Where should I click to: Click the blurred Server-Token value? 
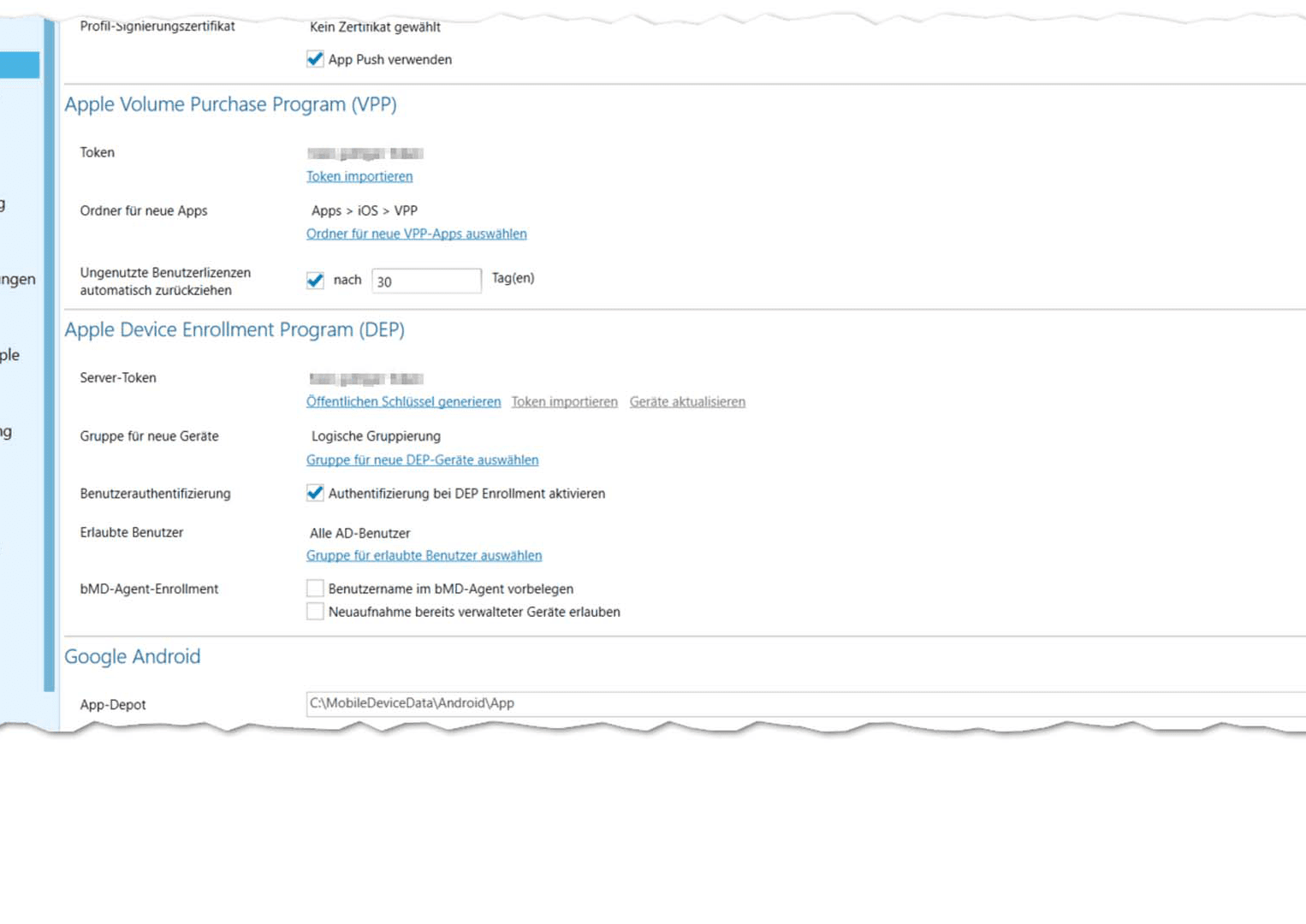[366, 379]
